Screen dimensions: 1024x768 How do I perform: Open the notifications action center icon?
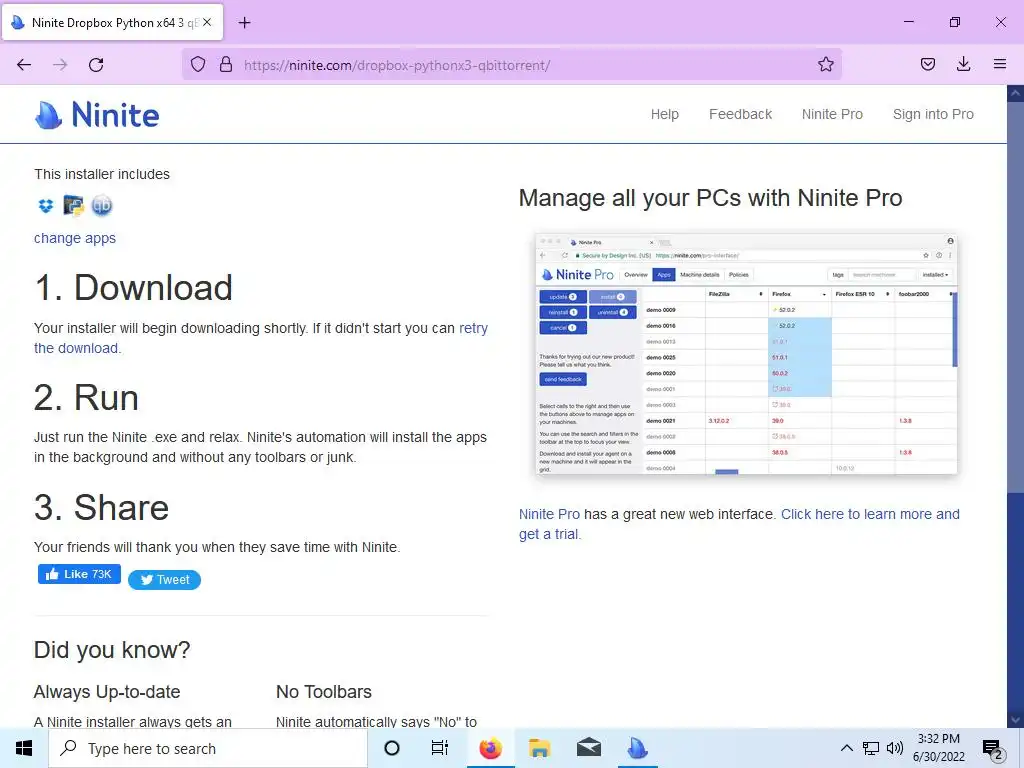pyautogui.click(x=993, y=749)
